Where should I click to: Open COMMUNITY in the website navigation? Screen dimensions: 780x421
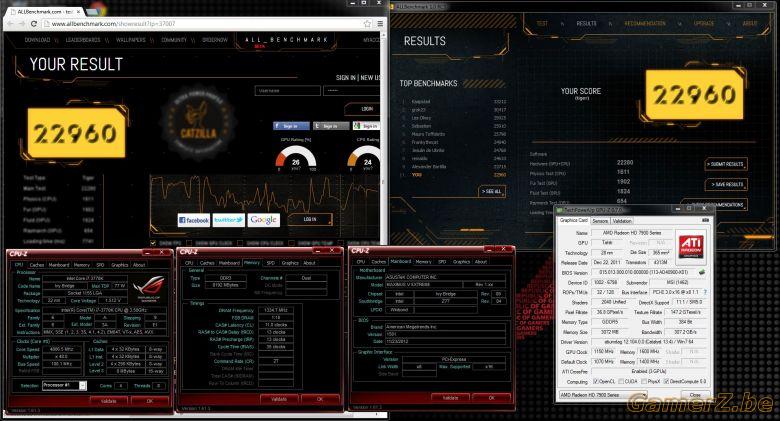tap(174, 40)
